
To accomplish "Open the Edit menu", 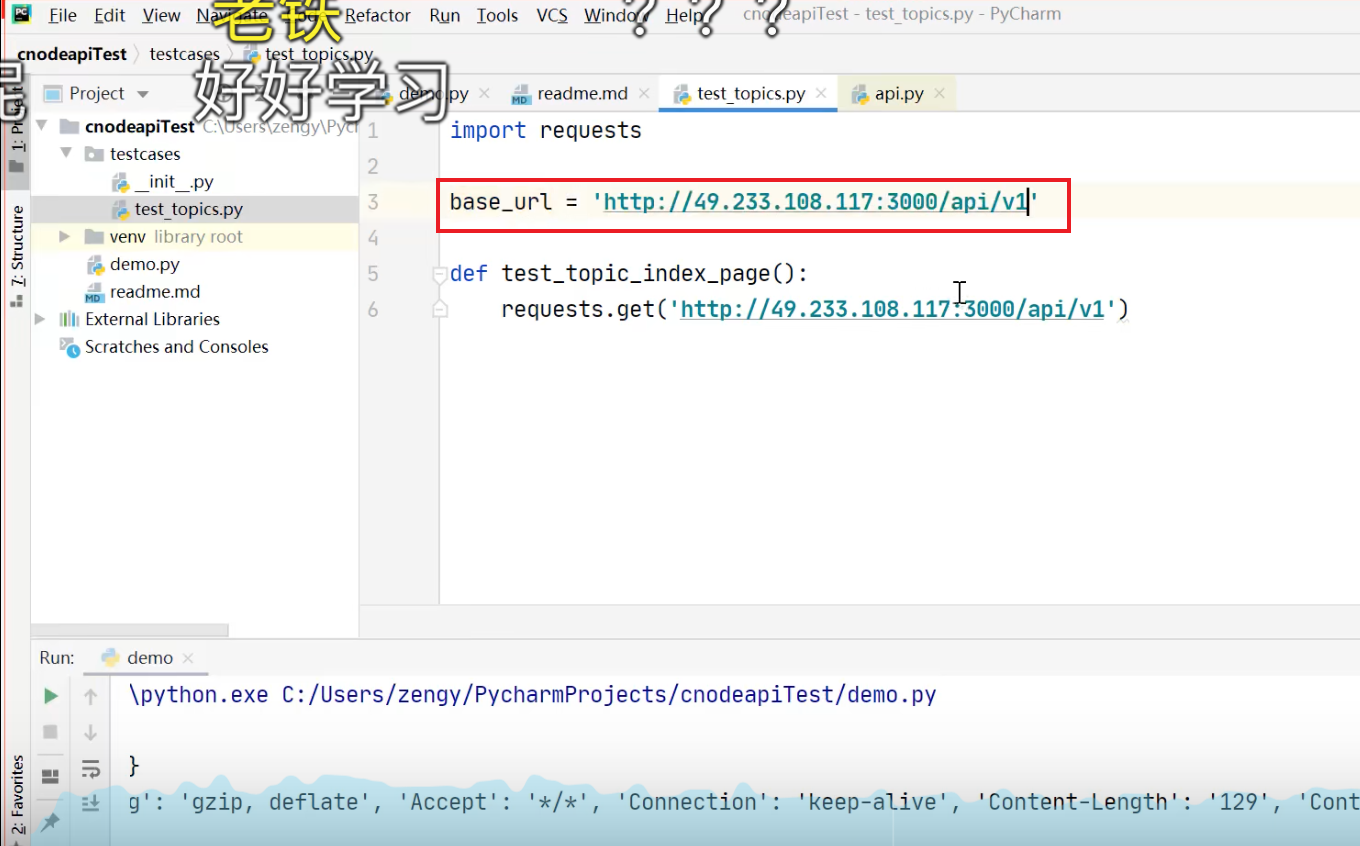I will click(110, 15).
